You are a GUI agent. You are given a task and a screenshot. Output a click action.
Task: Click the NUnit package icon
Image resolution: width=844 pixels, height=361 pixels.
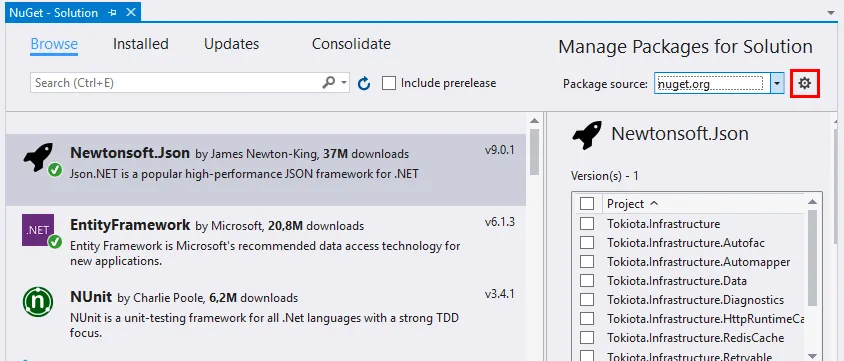pos(38,302)
